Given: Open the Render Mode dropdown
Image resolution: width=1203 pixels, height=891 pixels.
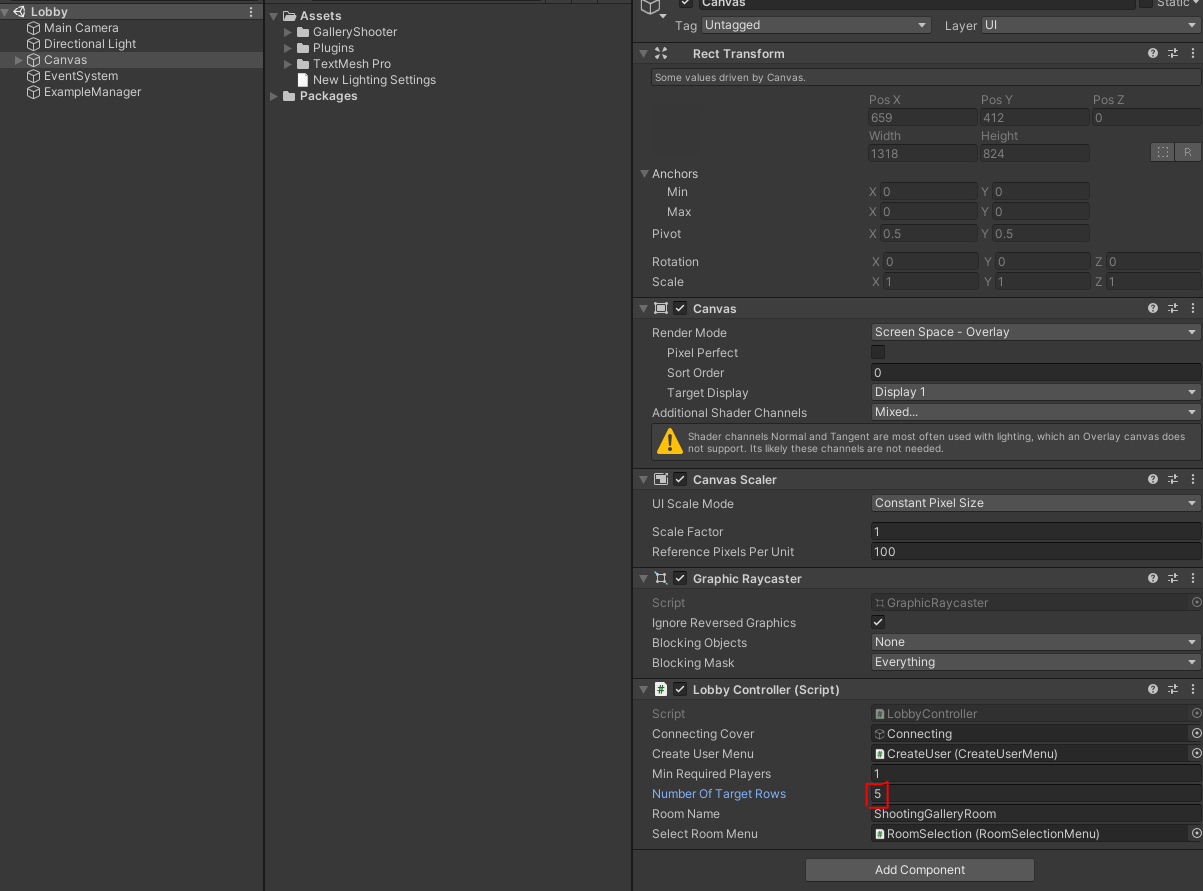Looking at the screenshot, I should tap(1034, 332).
